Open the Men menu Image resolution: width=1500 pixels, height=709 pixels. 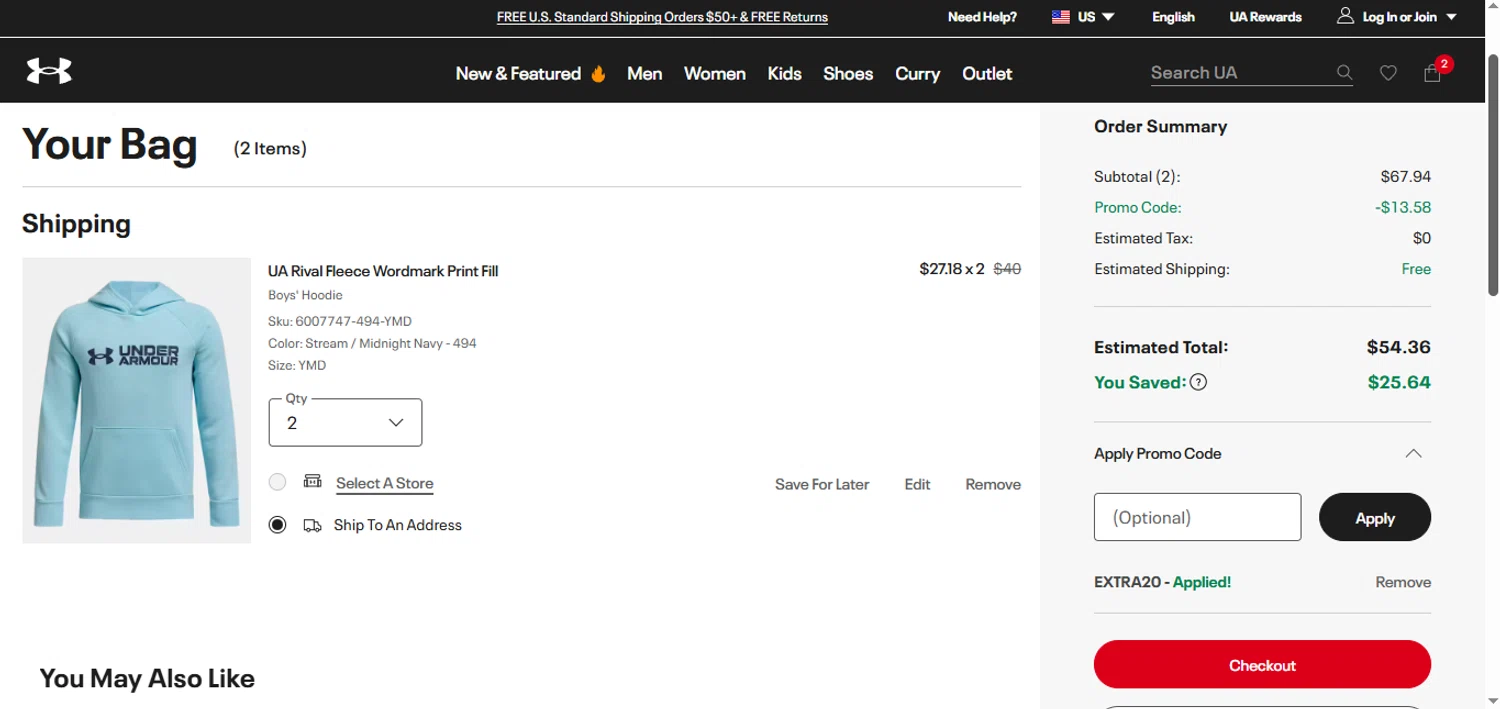[645, 73]
